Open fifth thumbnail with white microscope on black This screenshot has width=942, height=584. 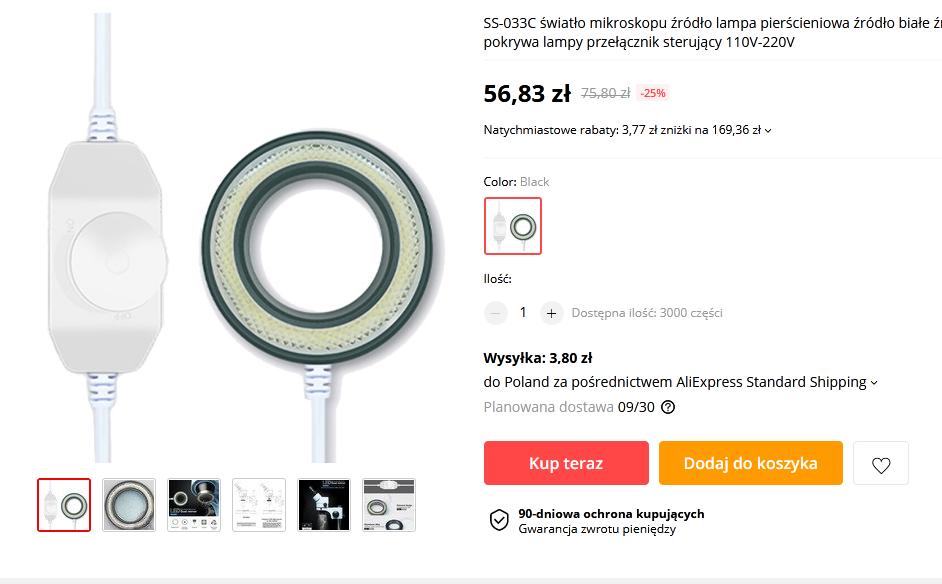(324, 505)
